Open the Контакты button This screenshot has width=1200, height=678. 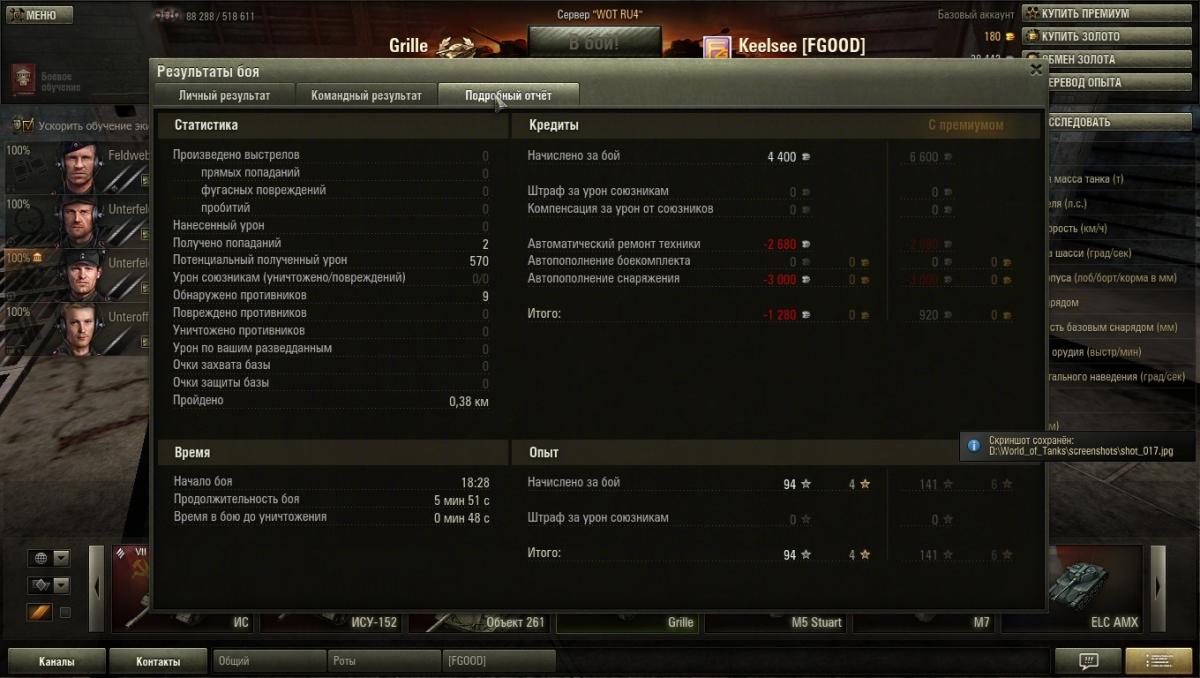pos(158,661)
